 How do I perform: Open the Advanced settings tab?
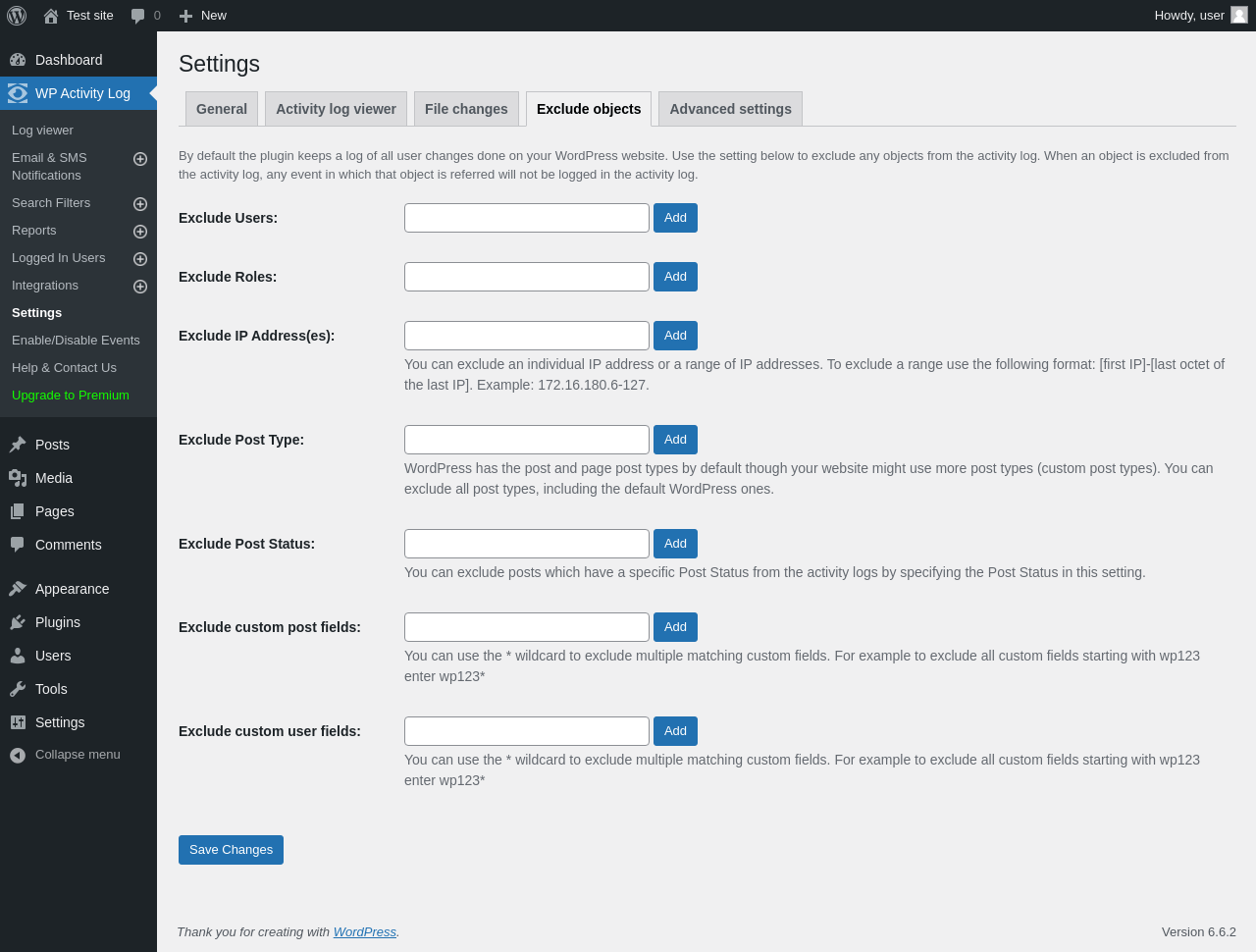(x=730, y=109)
